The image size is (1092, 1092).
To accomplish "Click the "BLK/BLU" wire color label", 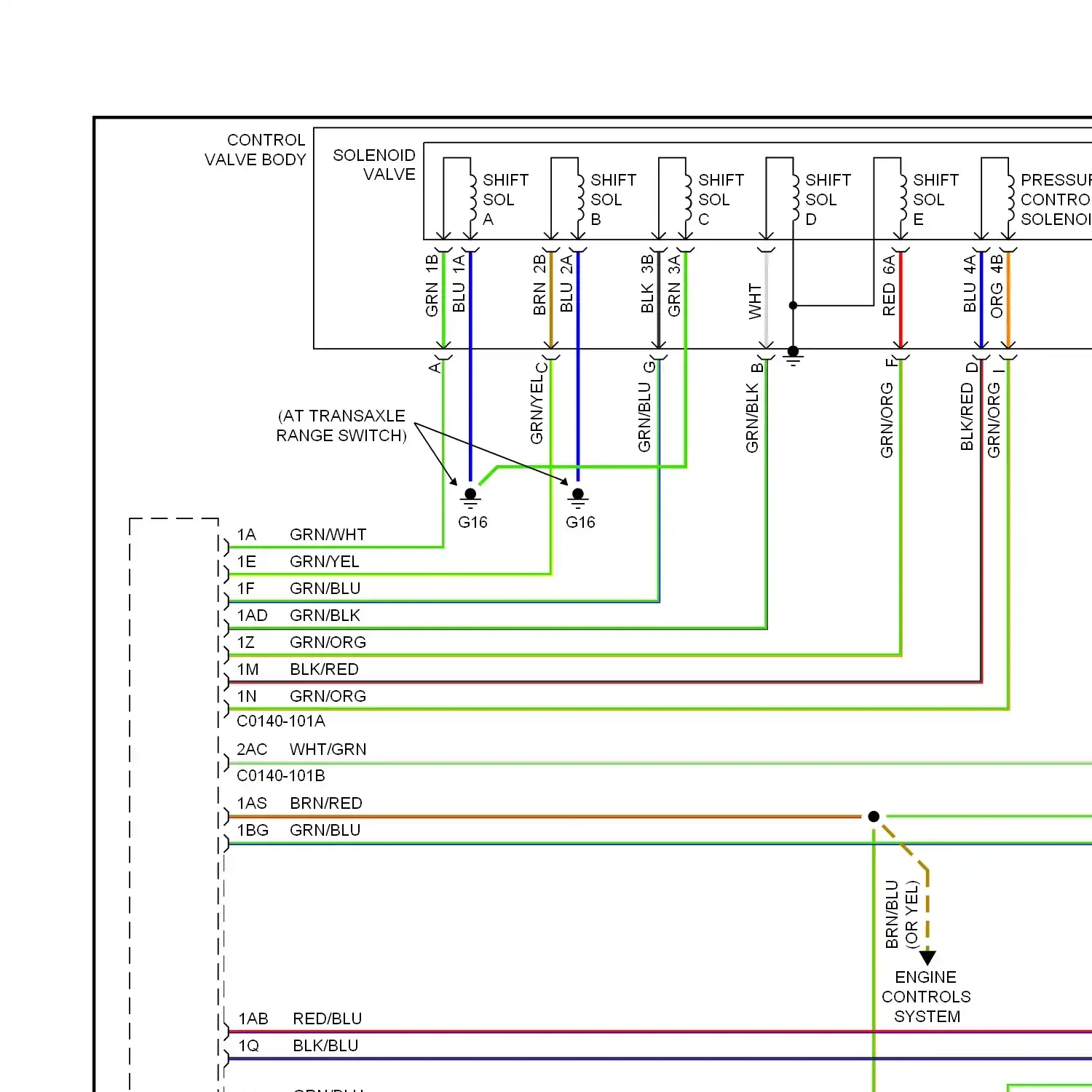I will click(x=325, y=1045).
